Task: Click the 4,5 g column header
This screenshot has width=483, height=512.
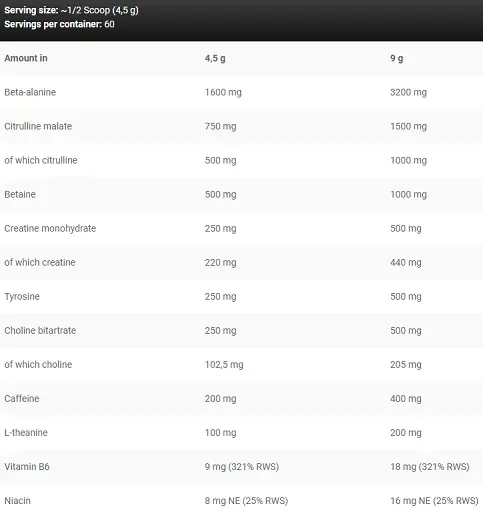Action: tap(215, 59)
